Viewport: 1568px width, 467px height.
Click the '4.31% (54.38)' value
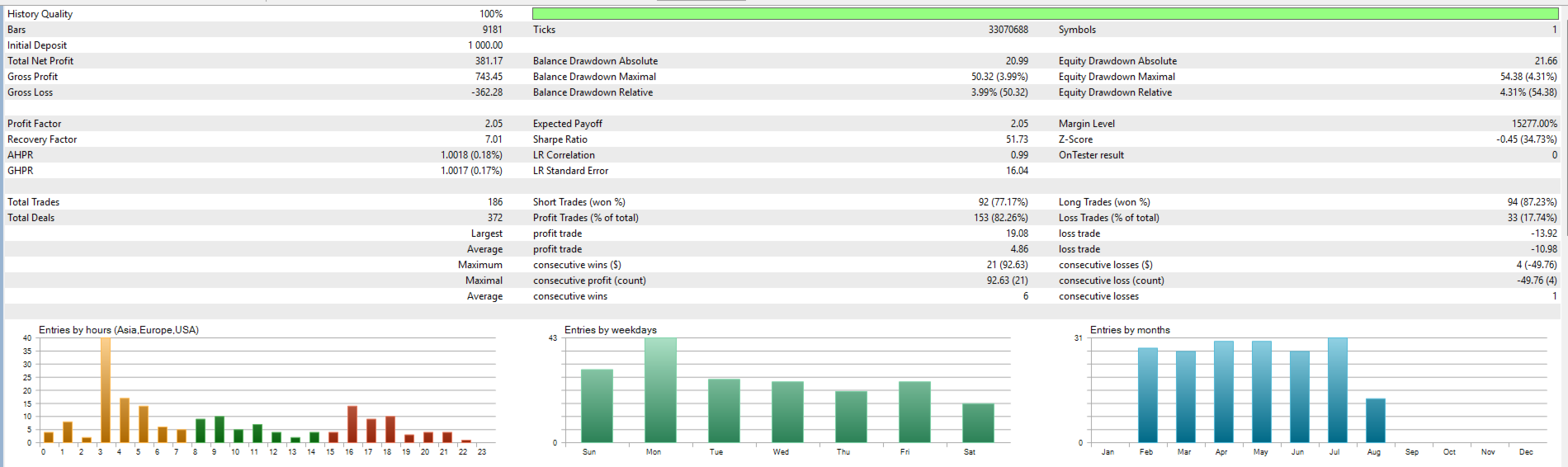point(1528,92)
